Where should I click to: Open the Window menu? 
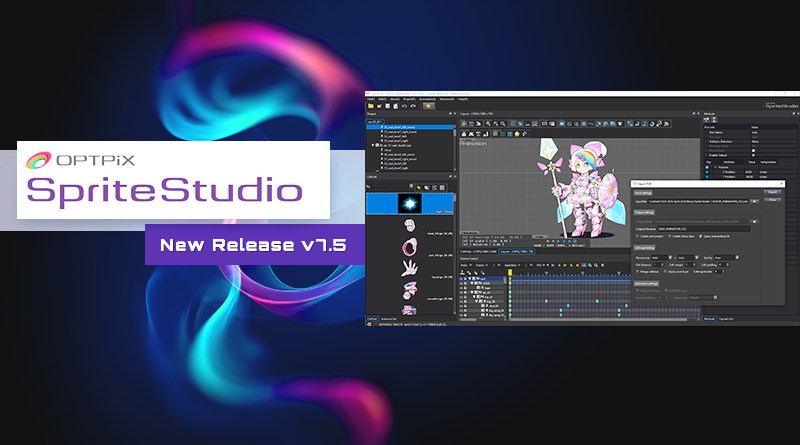446,99
